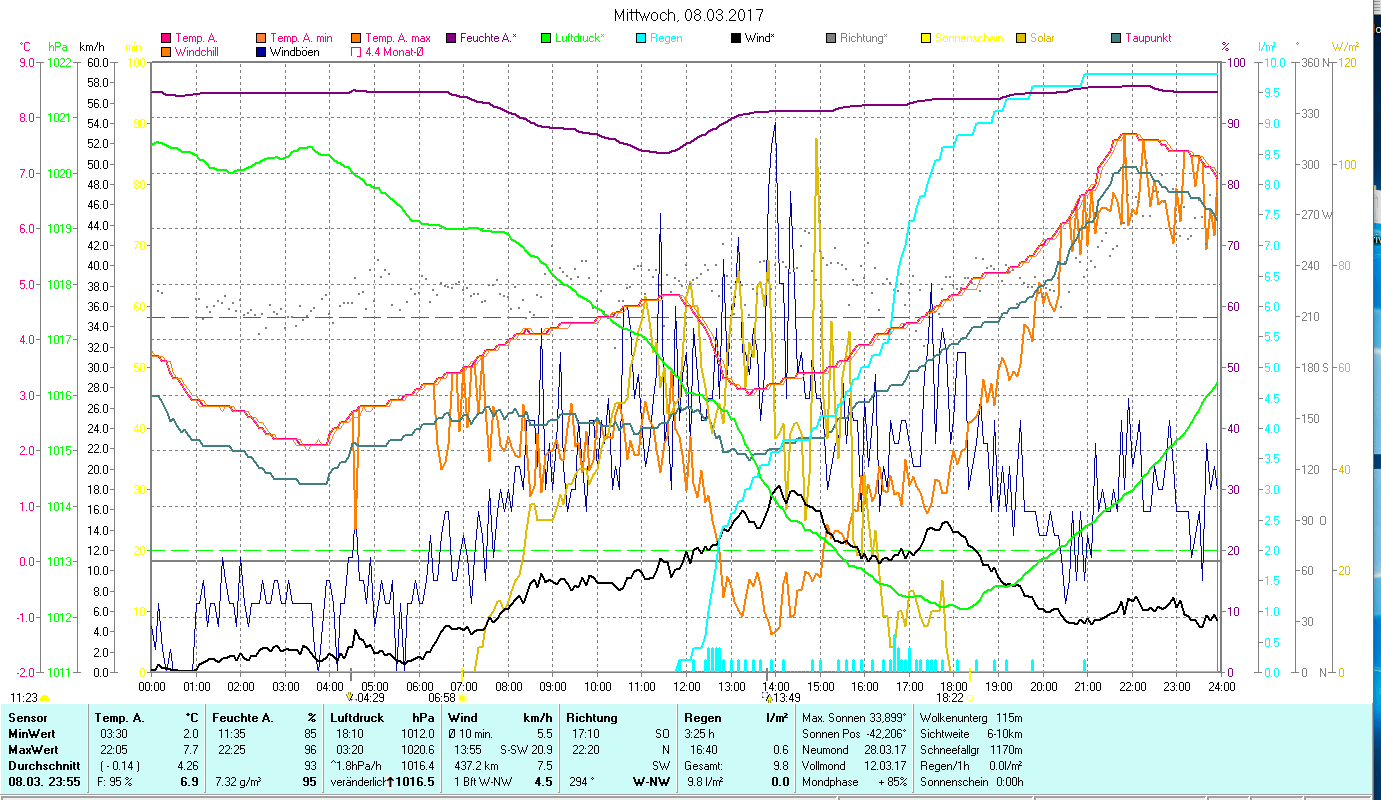Image resolution: width=1381 pixels, height=800 pixels.
Task: Click the timestamp 08.03. 23:55
Action: pyautogui.click(x=46, y=782)
